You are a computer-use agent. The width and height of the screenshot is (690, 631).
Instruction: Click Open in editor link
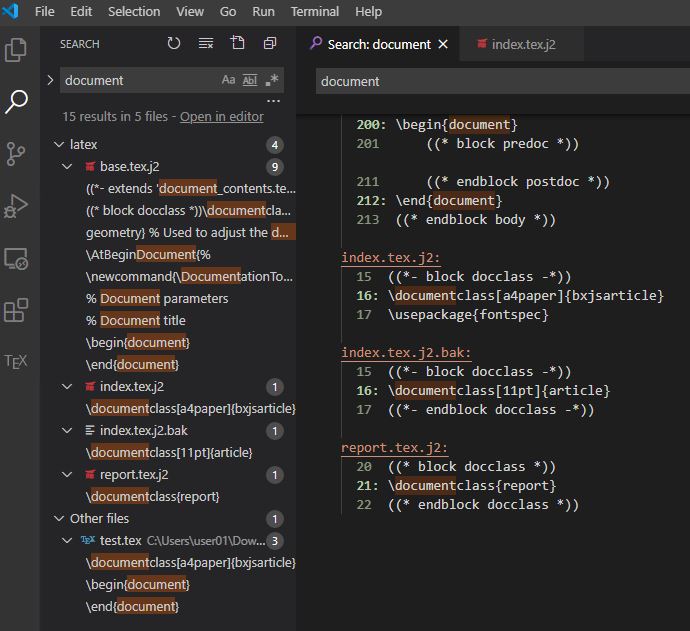[x=222, y=117]
